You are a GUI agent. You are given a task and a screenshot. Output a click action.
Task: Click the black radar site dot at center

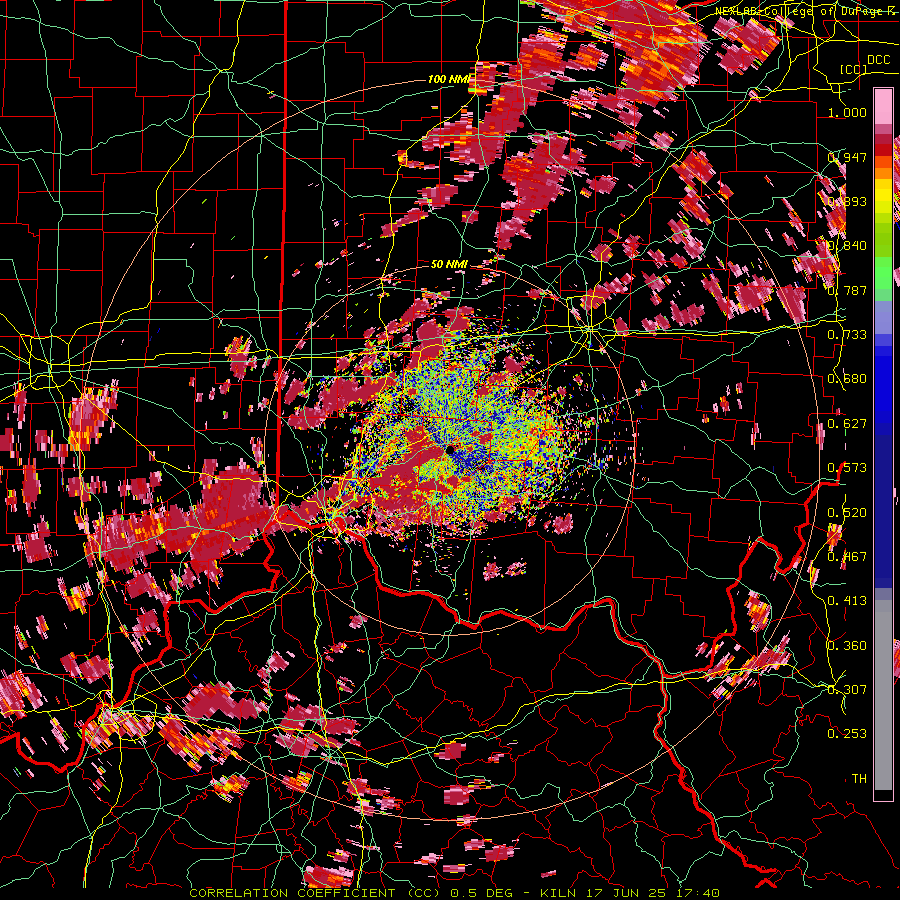[x=451, y=449]
